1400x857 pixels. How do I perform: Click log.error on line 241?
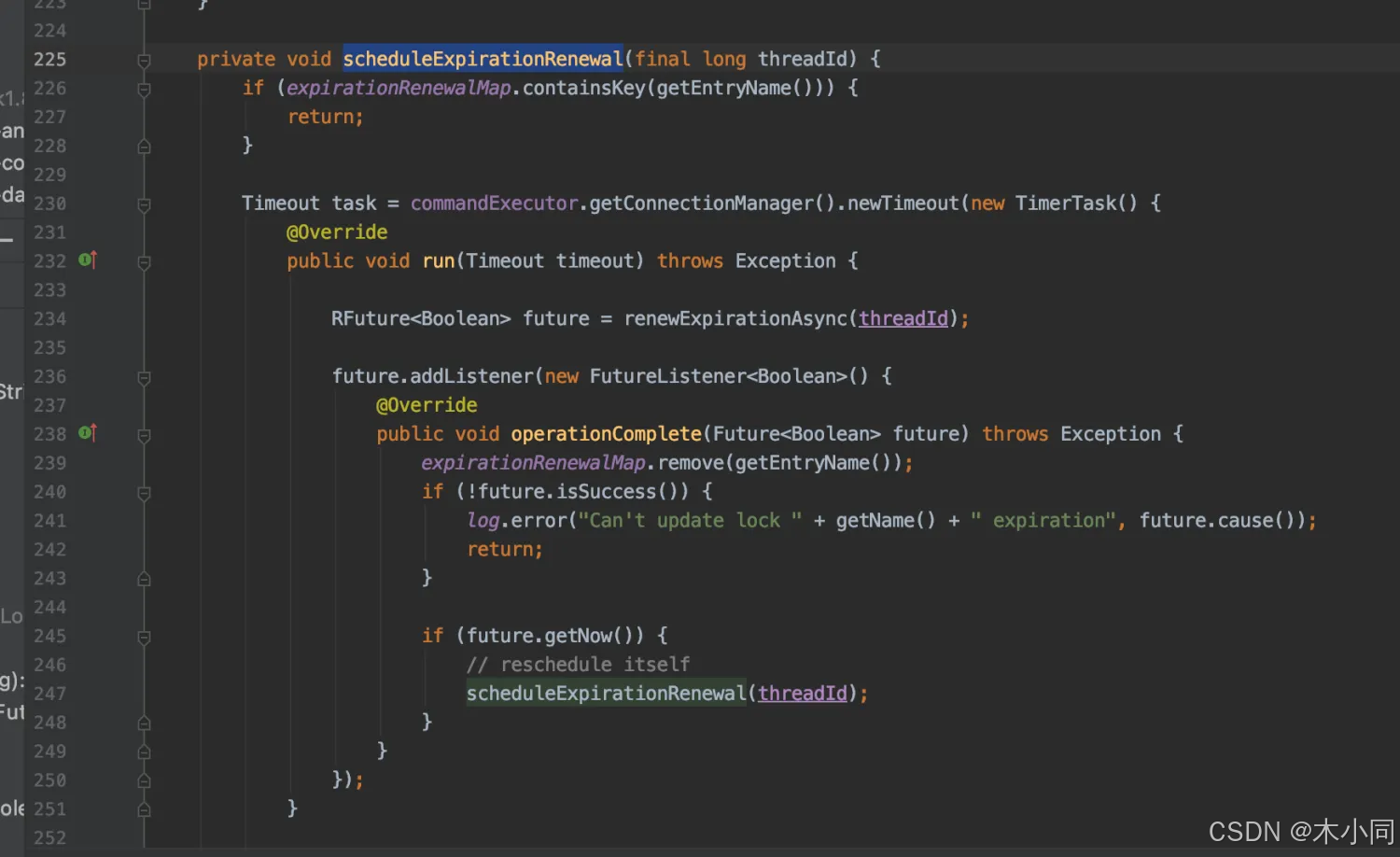(517, 520)
